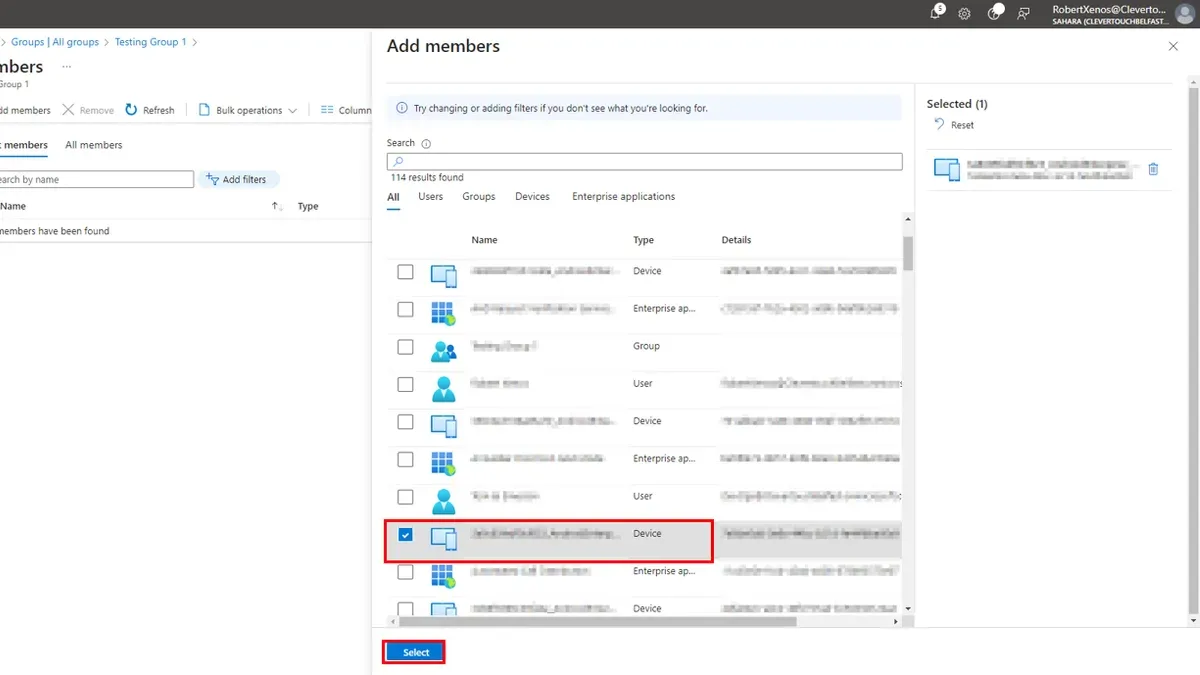Click the Type header in Add members list

click(x=643, y=240)
